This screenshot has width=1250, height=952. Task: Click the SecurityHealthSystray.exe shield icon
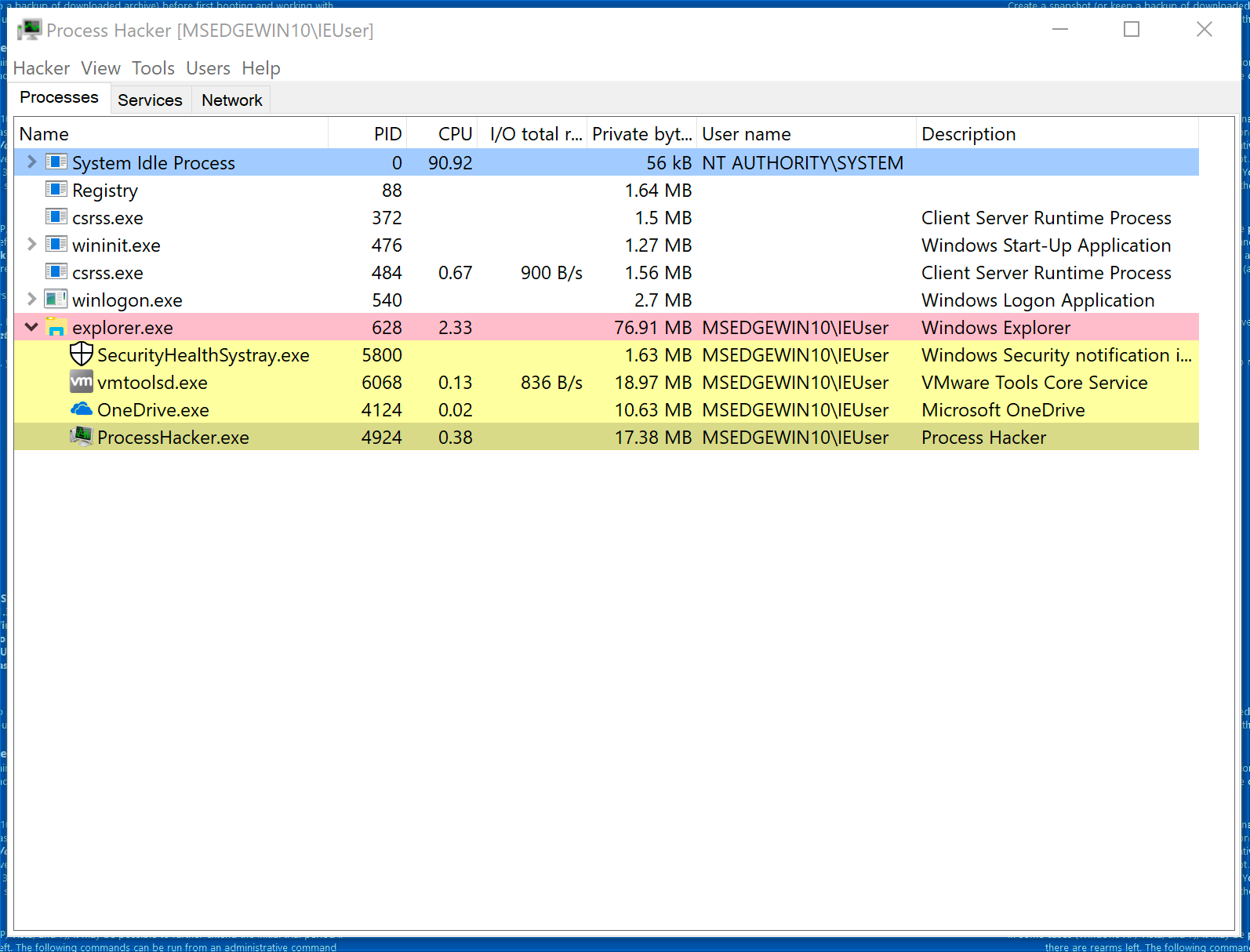pyautogui.click(x=82, y=354)
